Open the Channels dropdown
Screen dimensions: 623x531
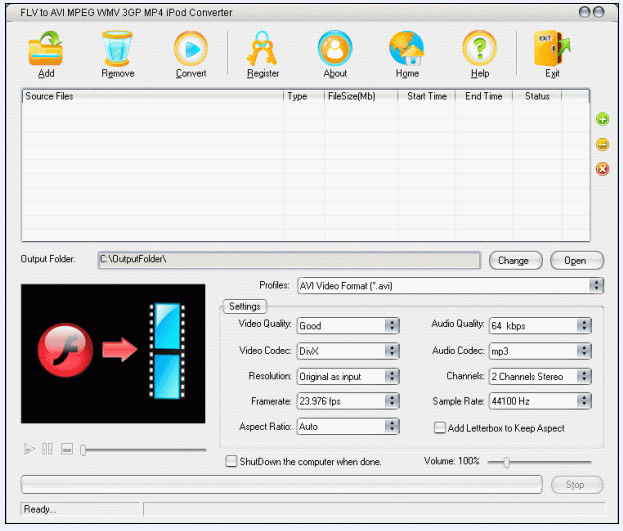tap(540, 376)
